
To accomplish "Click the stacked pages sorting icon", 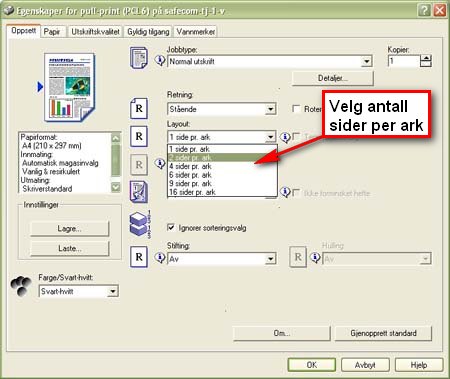I will coord(140,224).
